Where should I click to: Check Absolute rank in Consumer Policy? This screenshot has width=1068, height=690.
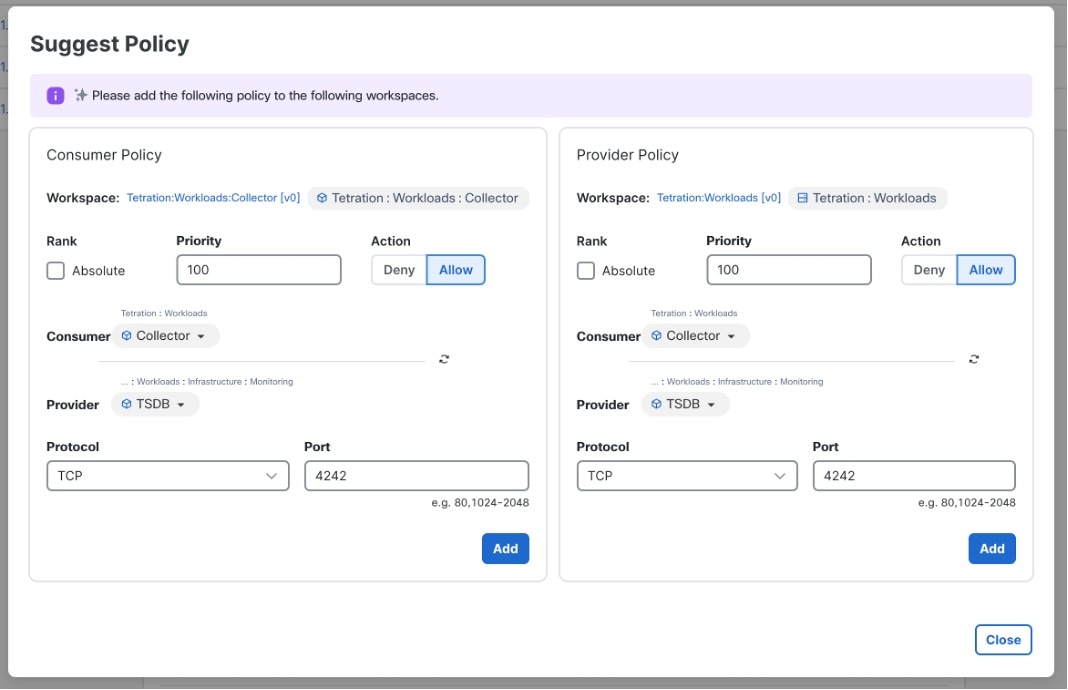point(56,270)
